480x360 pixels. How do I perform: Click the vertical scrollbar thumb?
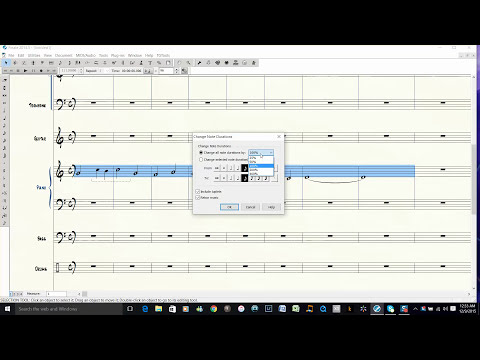coord(474,179)
